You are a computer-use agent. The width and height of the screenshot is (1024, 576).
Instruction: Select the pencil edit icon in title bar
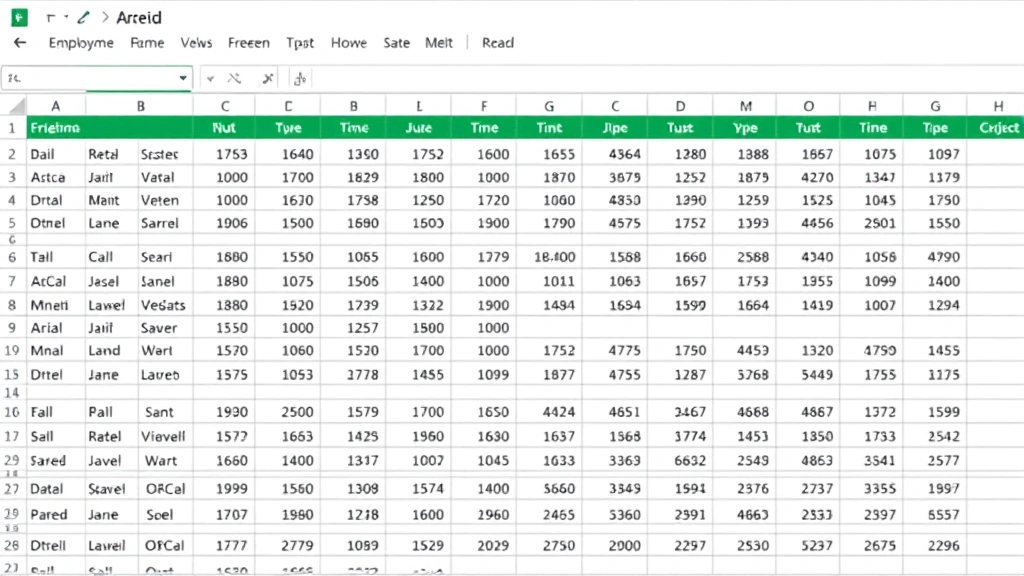point(83,17)
